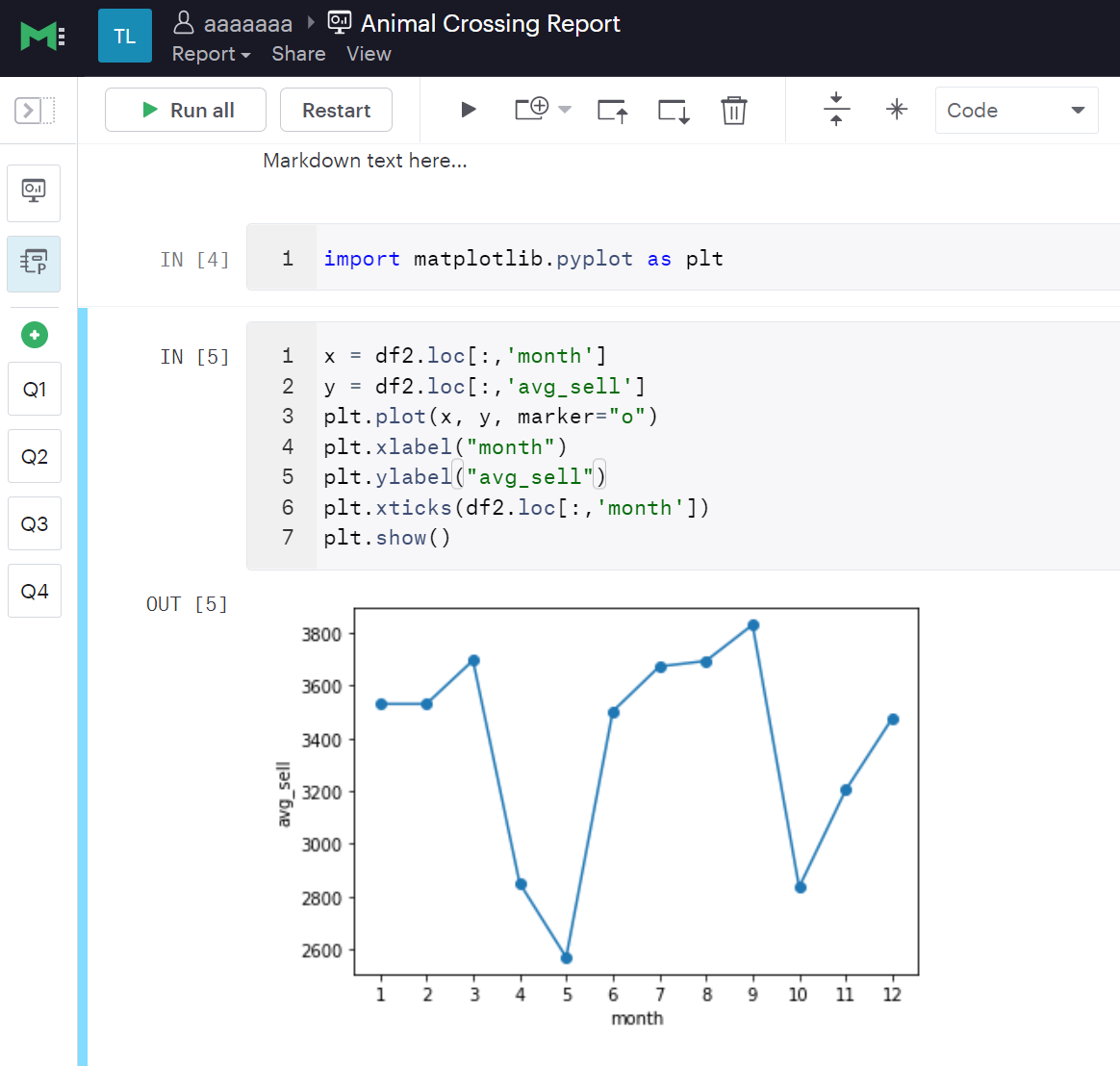Click the Mode logo icon
The width and height of the screenshot is (1120, 1066).
(43, 37)
